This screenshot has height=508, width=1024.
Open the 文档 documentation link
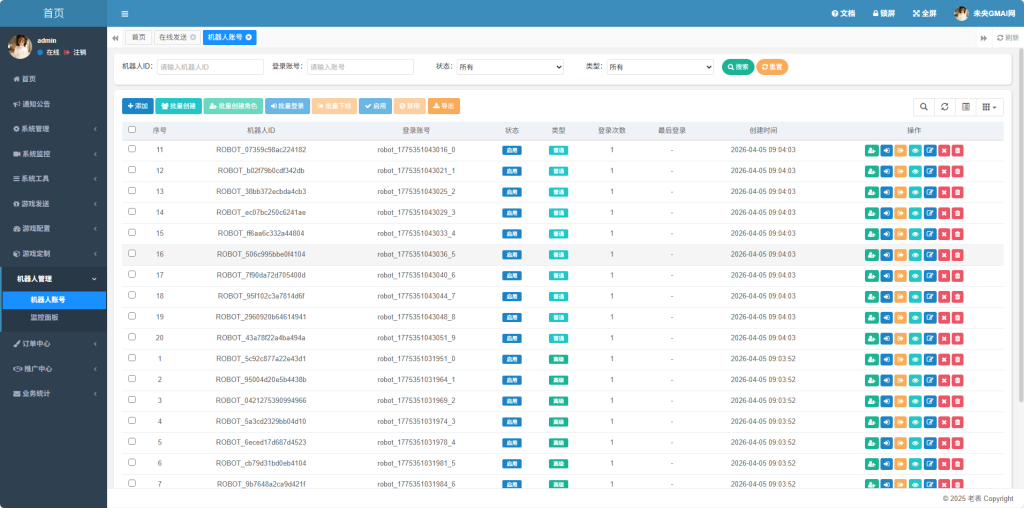(x=843, y=13)
